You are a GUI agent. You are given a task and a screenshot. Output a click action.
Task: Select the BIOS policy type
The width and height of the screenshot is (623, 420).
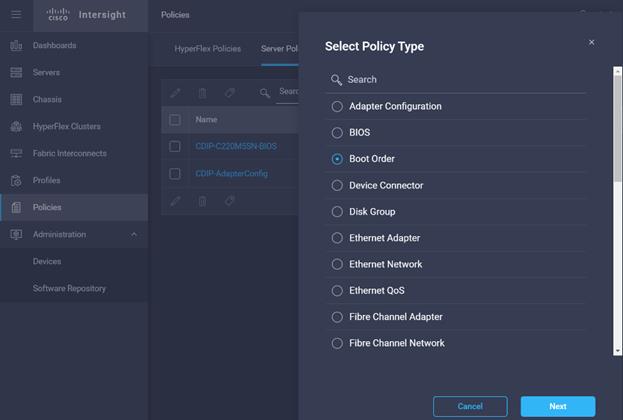[337, 133]
